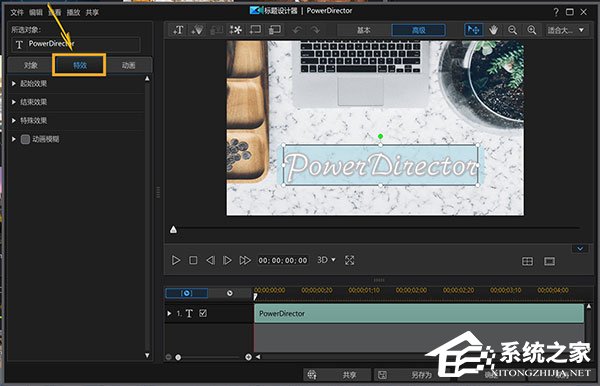
Task: Click the insert background rectangle toolbar icon
Action: click(x=255, y=30)
